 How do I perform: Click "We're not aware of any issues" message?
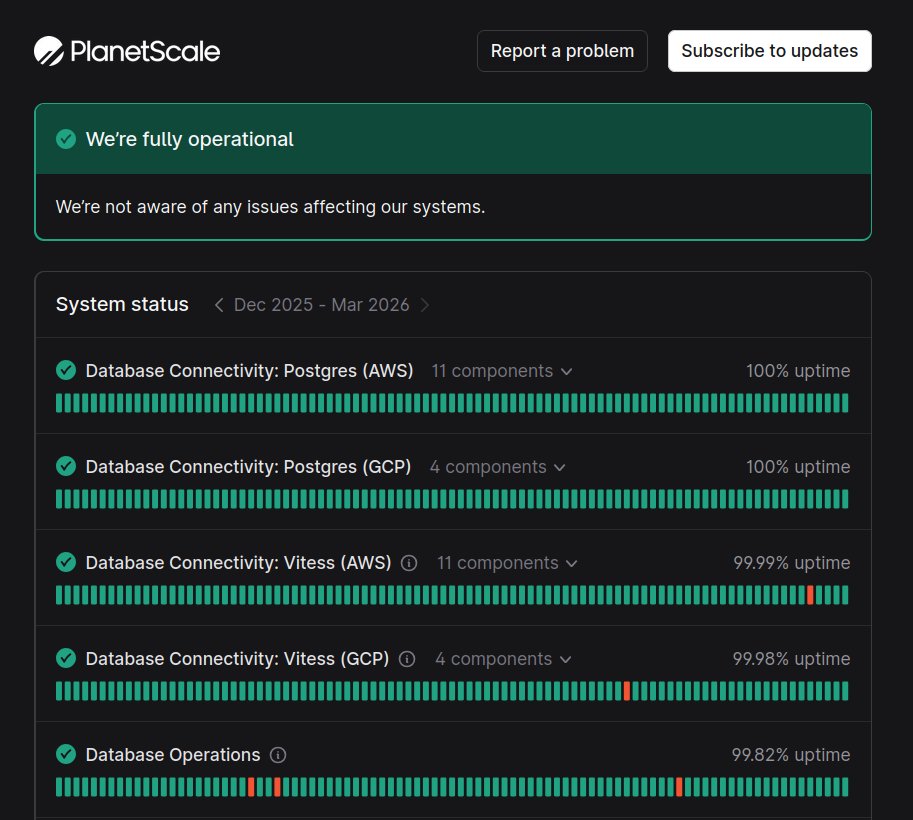click(x=270, y=207)
